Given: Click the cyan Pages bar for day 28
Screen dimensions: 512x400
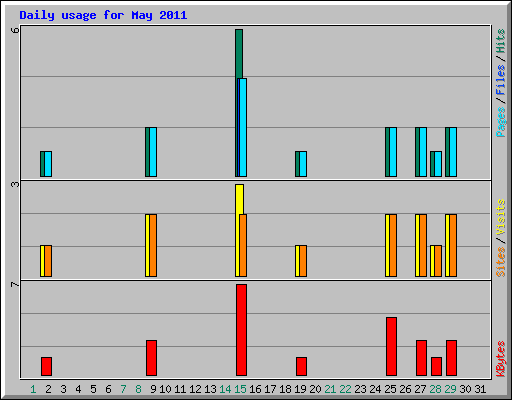Looking at the screenshot, I should click(x=438, y=164).
